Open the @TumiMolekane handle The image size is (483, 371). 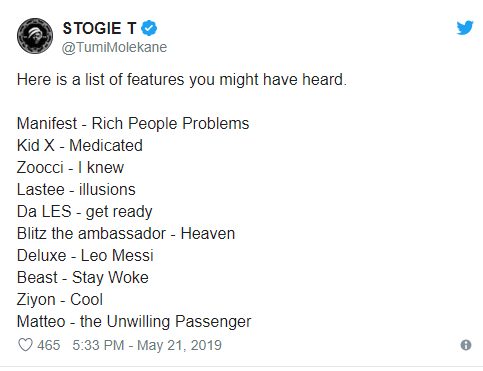coord(114,47)
